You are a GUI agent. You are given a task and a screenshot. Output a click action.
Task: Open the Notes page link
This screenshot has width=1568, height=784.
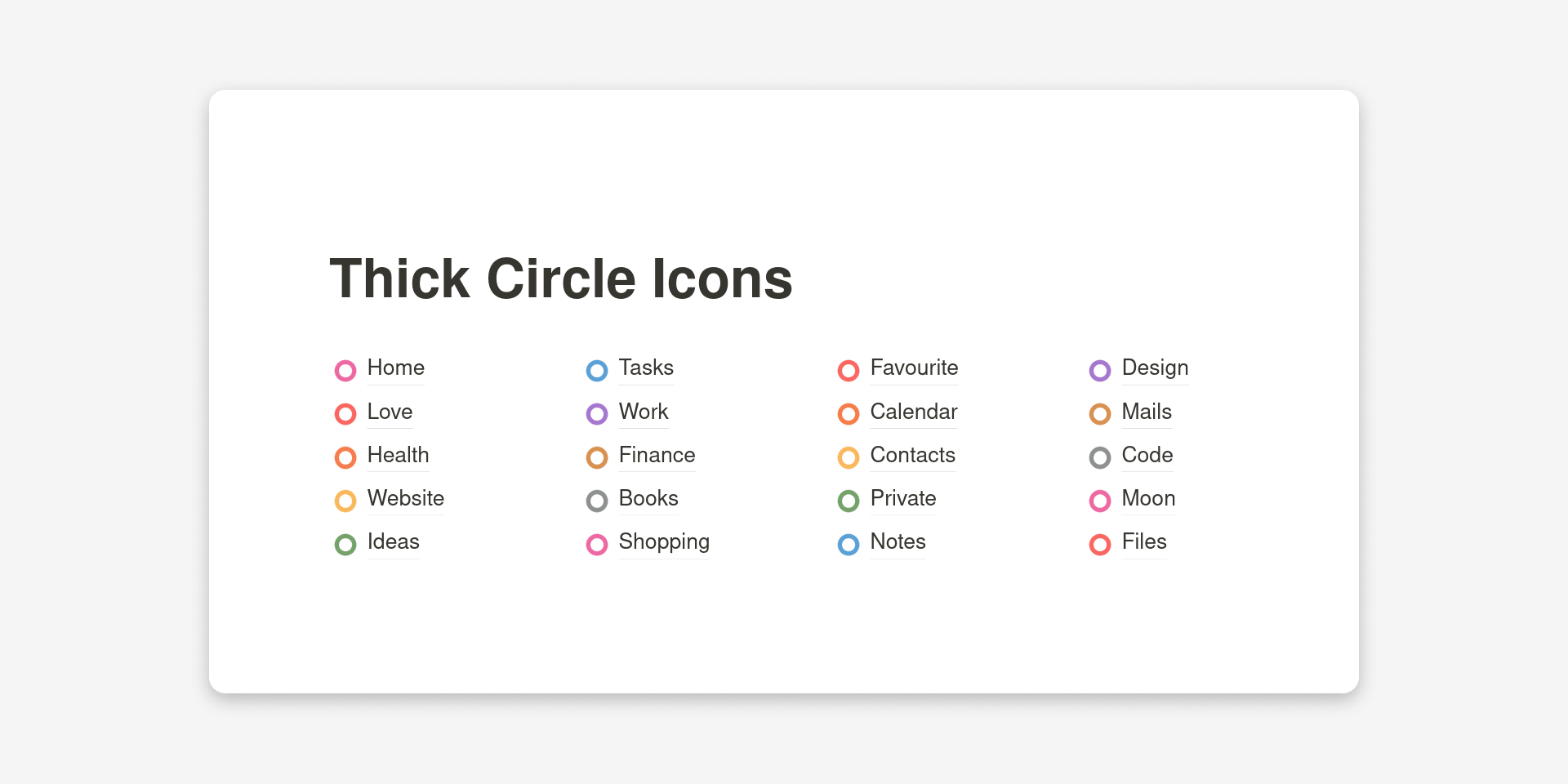click(x=898, y=541)
